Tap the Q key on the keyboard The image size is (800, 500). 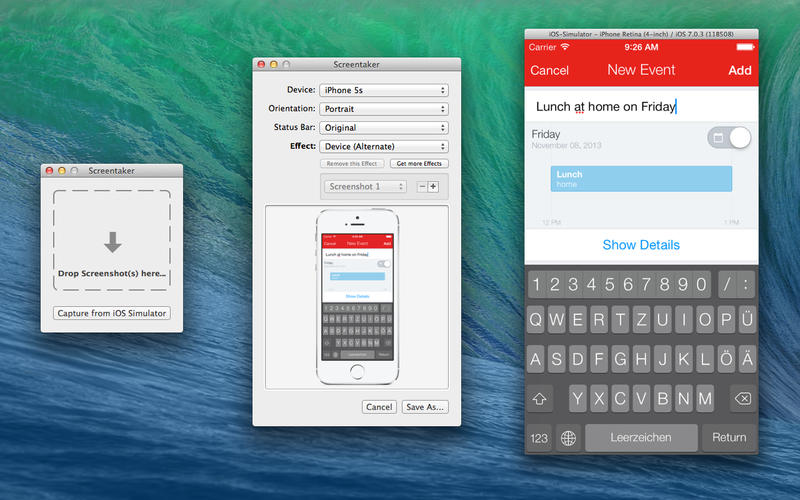coord(536,320)
